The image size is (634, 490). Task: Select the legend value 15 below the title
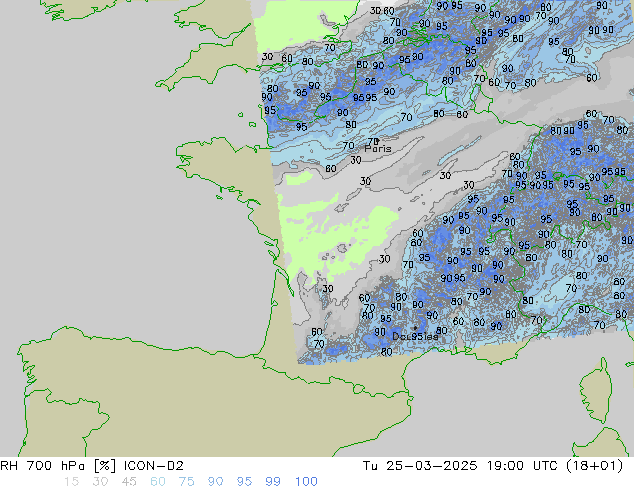click(72, 482)
